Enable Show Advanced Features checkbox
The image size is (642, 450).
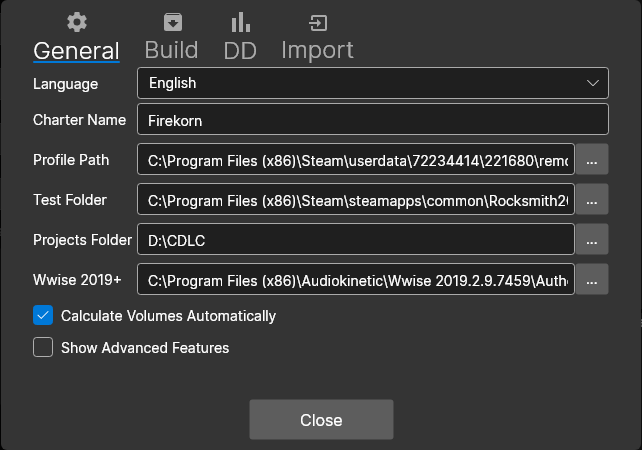pos(43,348)
